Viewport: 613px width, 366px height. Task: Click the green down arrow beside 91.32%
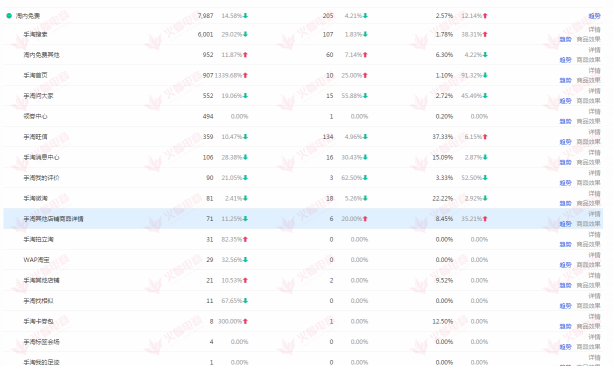click(x=485, y=75)
